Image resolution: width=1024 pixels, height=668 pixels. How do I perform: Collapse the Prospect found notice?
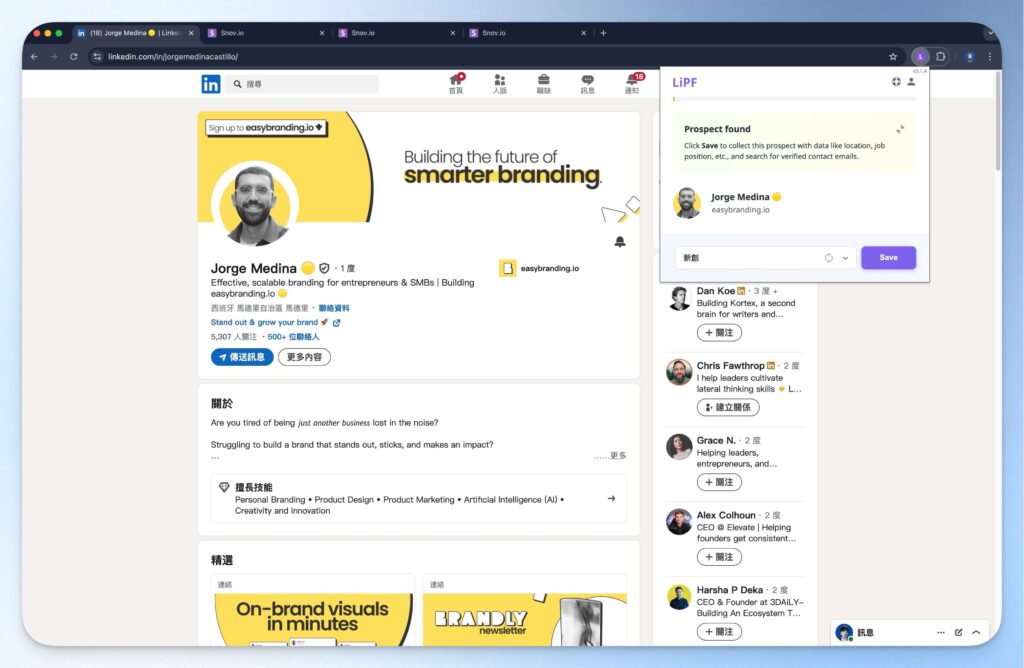(900, 129)
